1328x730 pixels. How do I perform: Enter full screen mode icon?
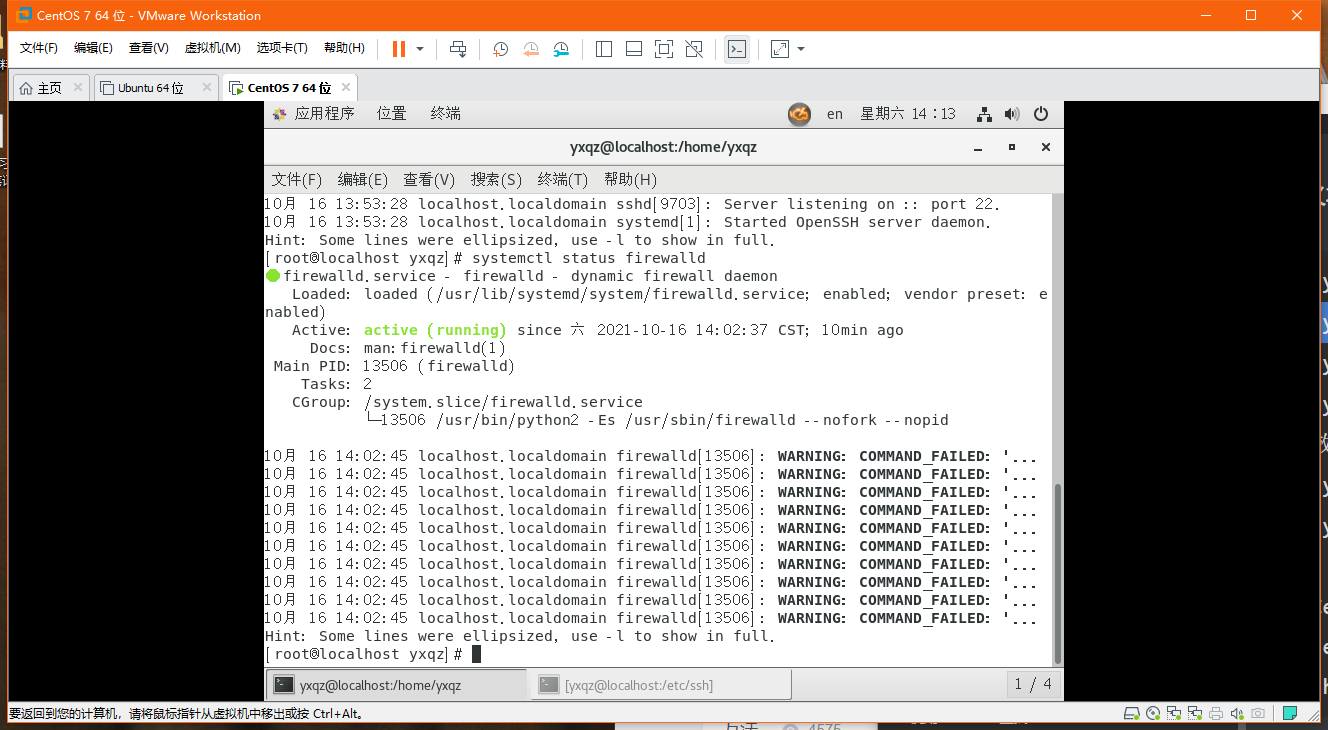[664, 49]
